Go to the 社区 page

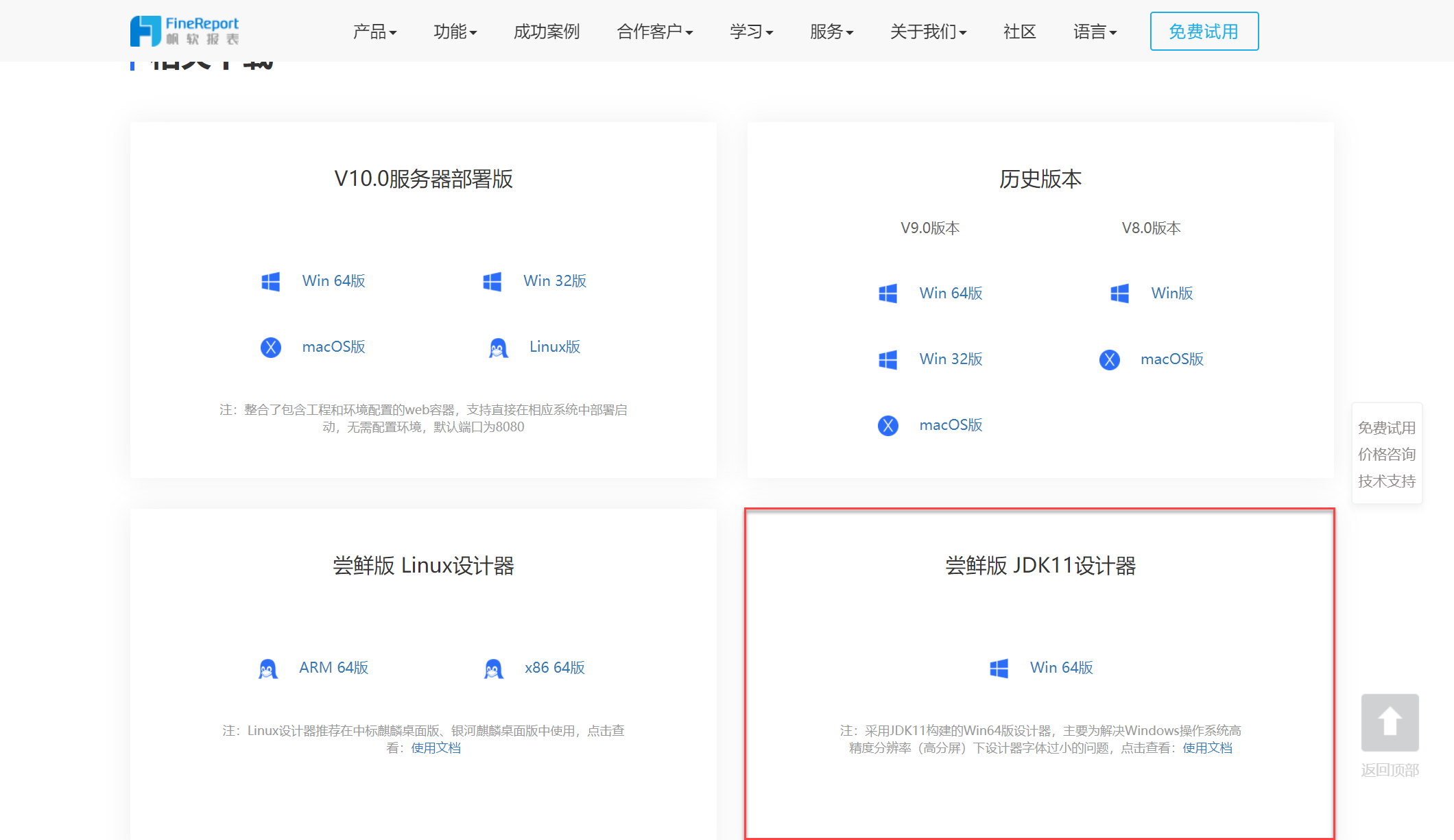tap(1019, 32)
